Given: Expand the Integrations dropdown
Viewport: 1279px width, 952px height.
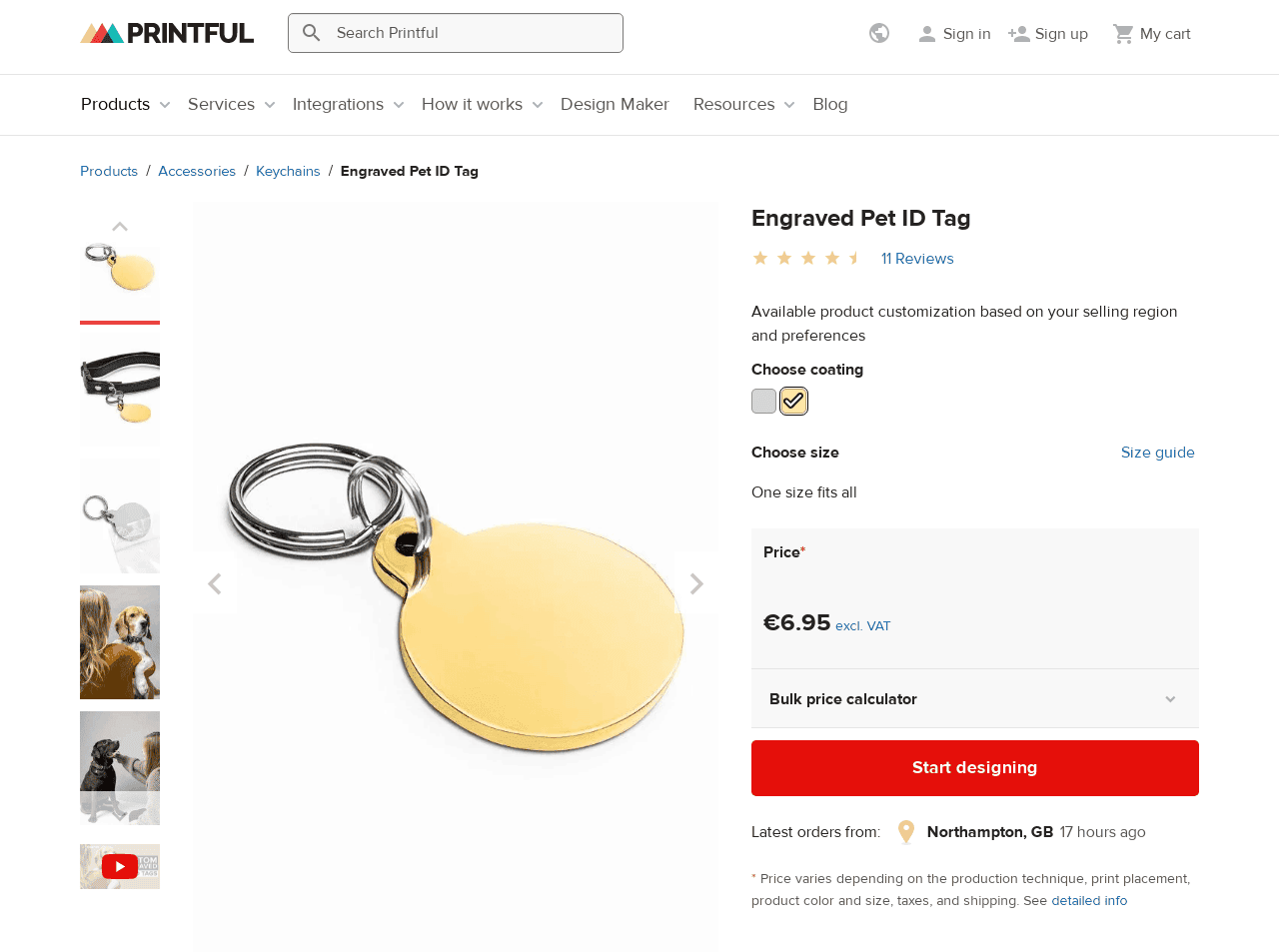Looking at the screenshot, I should pyautogui.click(x=339, y=104).
